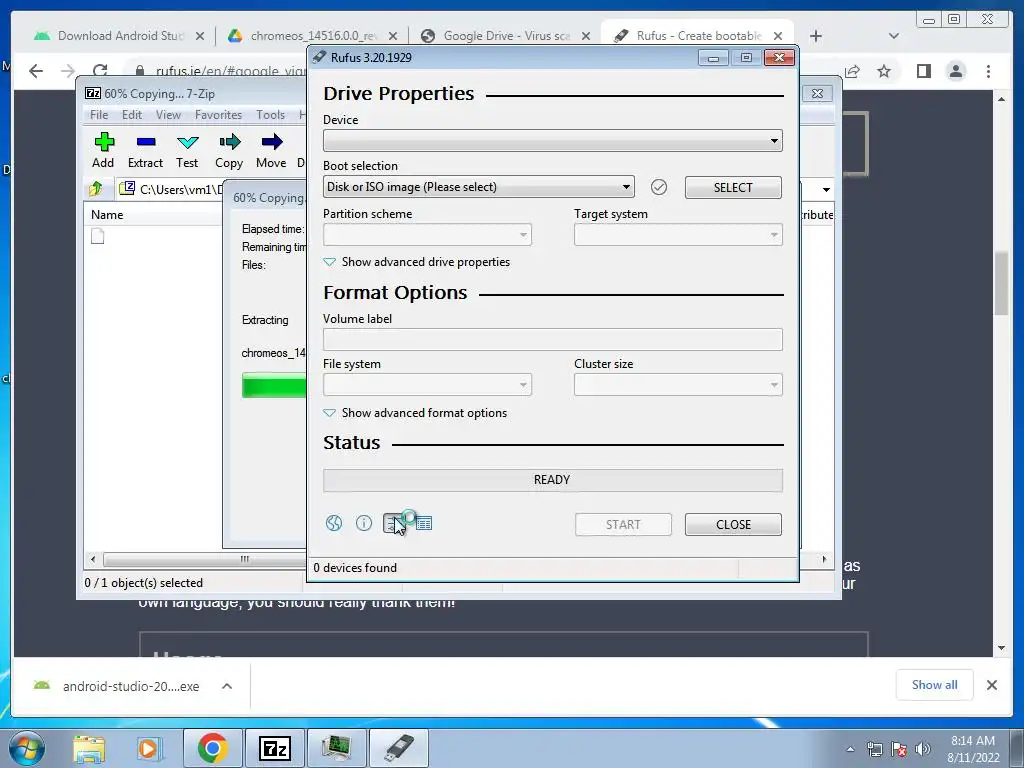
Task: Open the Action Center flag tray icon
Action: (x=899, y=749)
